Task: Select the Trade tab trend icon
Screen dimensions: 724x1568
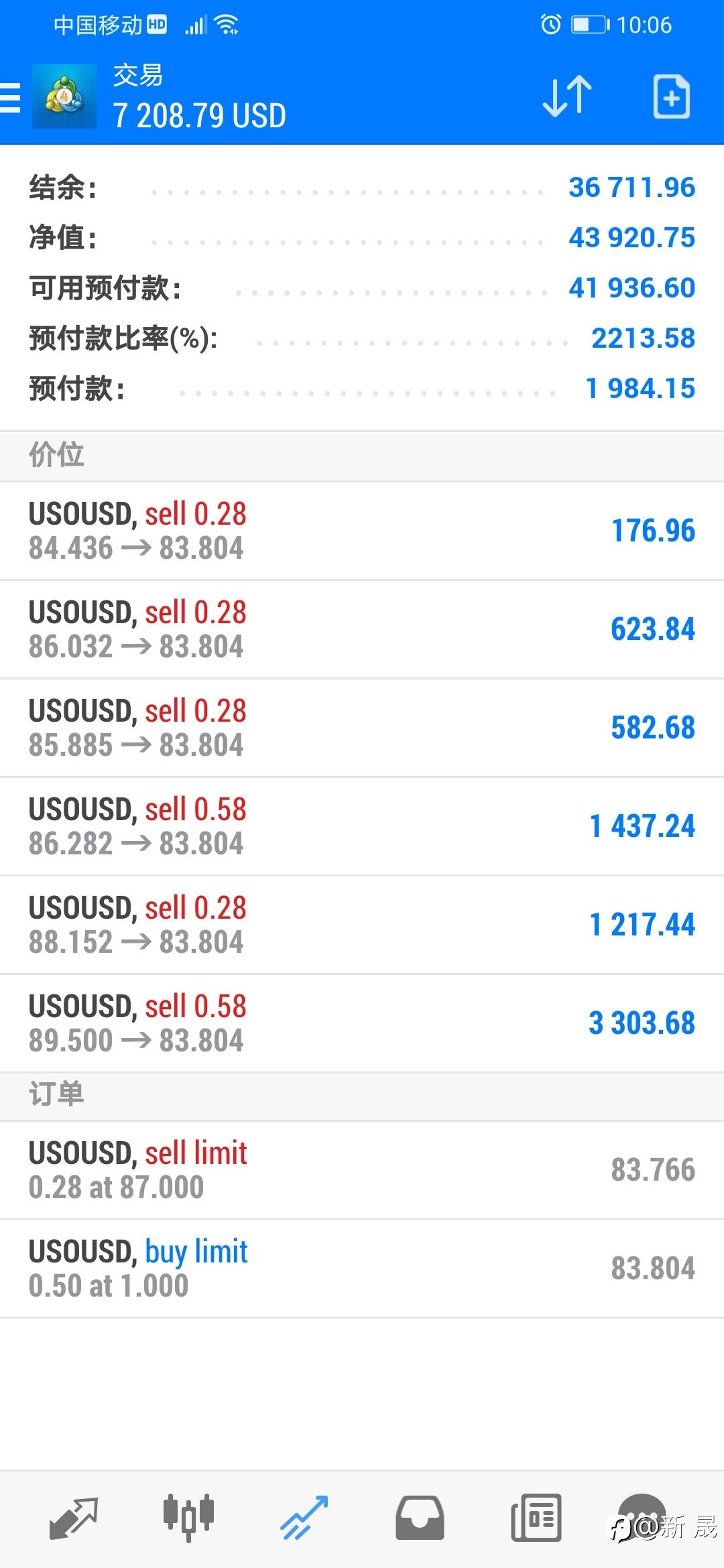Action: click(x=304, y=1517)
